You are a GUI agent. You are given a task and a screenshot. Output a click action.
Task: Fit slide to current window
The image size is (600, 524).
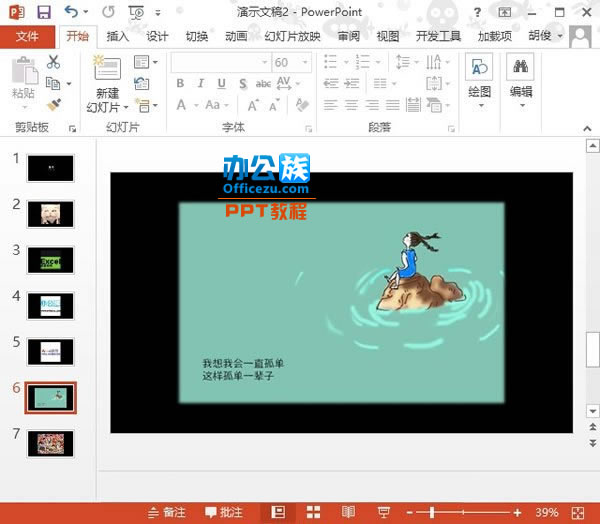coord(578,512)
